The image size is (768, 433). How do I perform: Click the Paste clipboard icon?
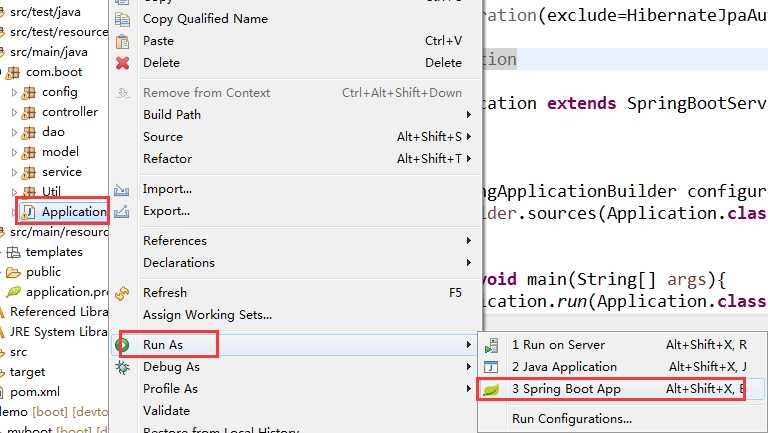coord(122,42)
